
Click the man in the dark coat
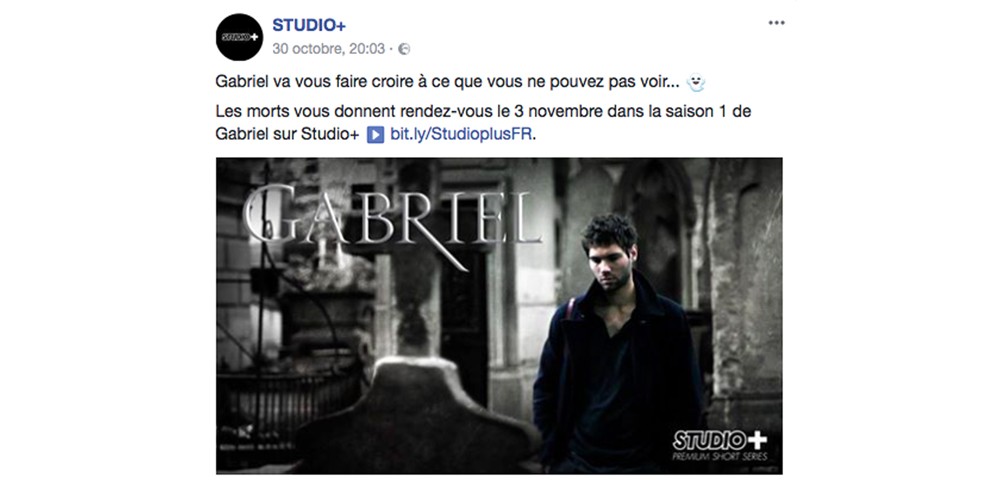tap(614, 344)
